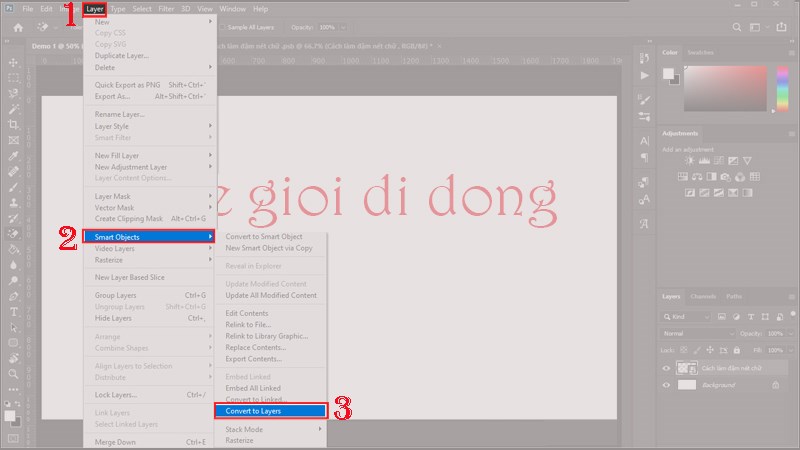Select the Healing Brush tool
This screenshot has width=800, height=450.
(x=14, y=171)
